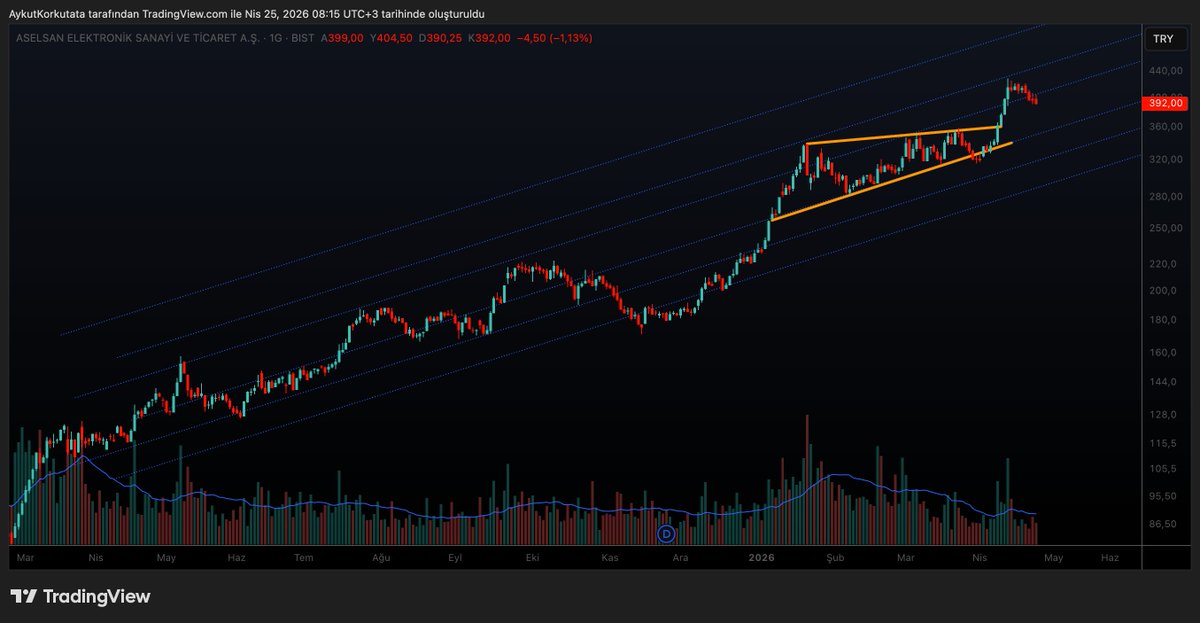The height and width of the screenshot is (623, 1200).
Task: Click the low value D390,25
Action: [439, 38]
